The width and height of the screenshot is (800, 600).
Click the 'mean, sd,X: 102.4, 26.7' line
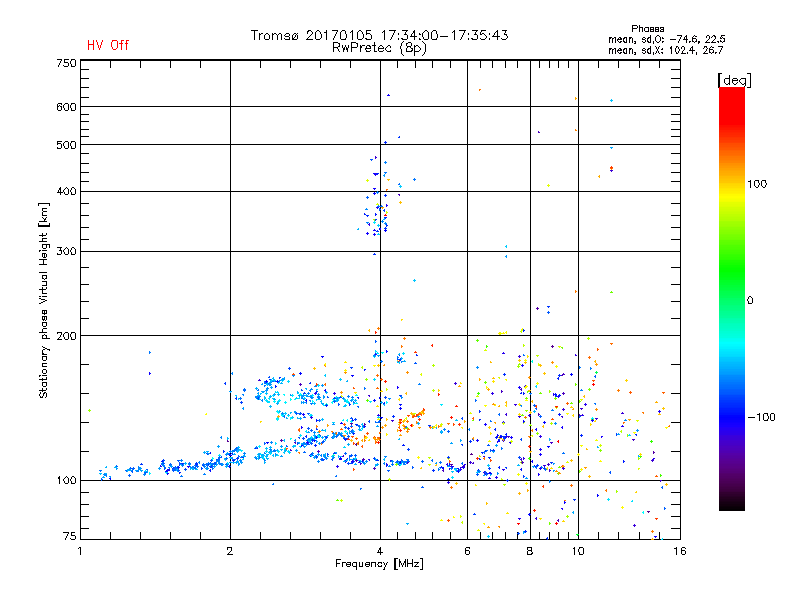[665, 50]
